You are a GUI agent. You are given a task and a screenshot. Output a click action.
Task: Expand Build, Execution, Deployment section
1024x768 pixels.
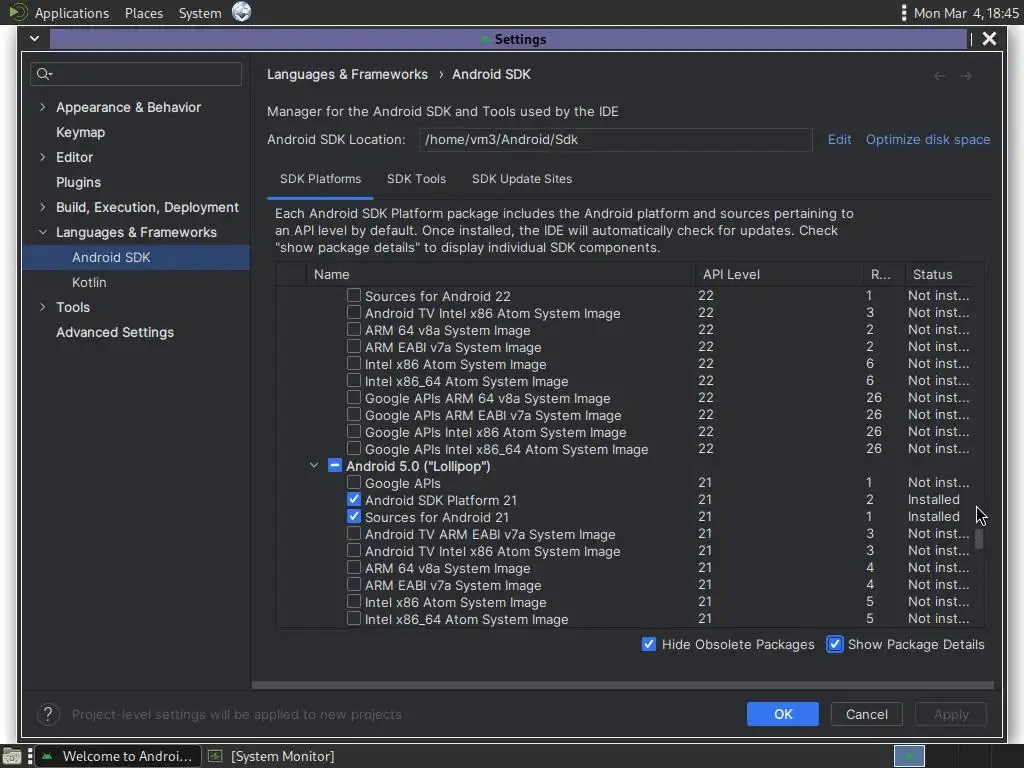click(x=42, y=207)
